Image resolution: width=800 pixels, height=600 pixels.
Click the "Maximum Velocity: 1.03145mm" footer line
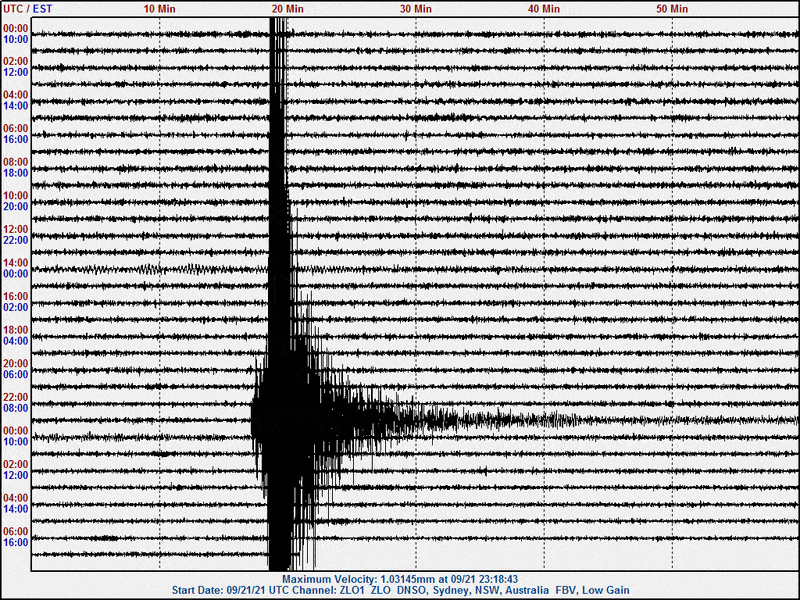[400, 579]
